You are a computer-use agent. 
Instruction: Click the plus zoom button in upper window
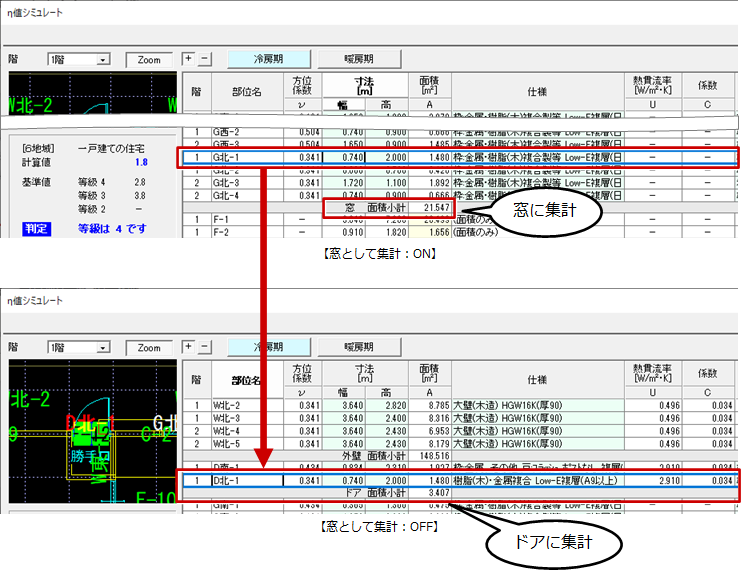point(189,59)
